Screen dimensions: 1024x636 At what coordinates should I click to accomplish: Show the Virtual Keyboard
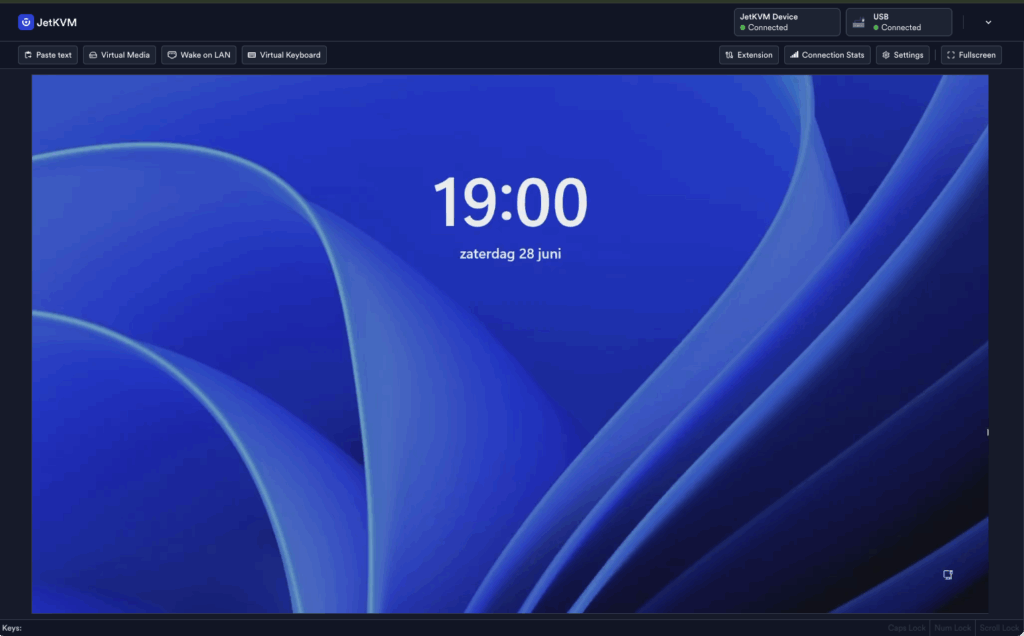click(x=284, y=55)
